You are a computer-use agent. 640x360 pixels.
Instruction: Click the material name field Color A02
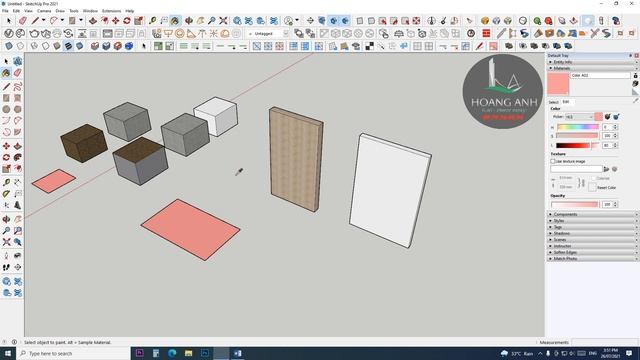point(600,76)
